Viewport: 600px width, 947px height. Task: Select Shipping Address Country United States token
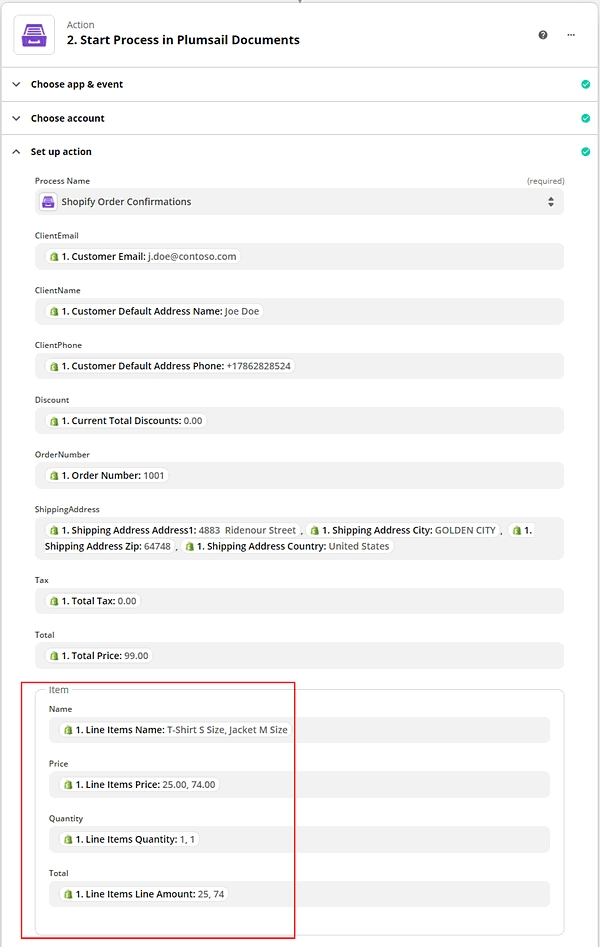[287, 547]
